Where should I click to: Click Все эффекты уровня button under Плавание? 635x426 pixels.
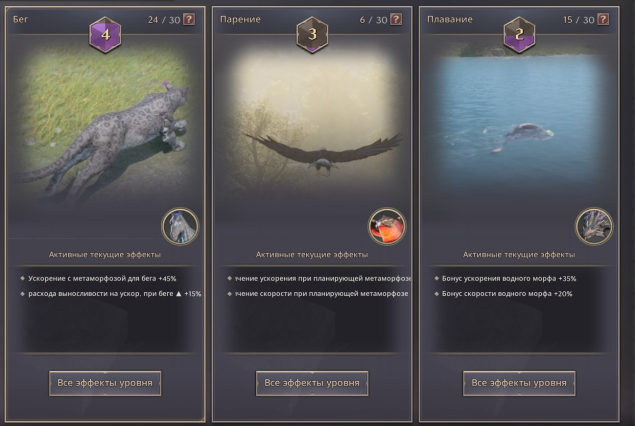[519, 383]
